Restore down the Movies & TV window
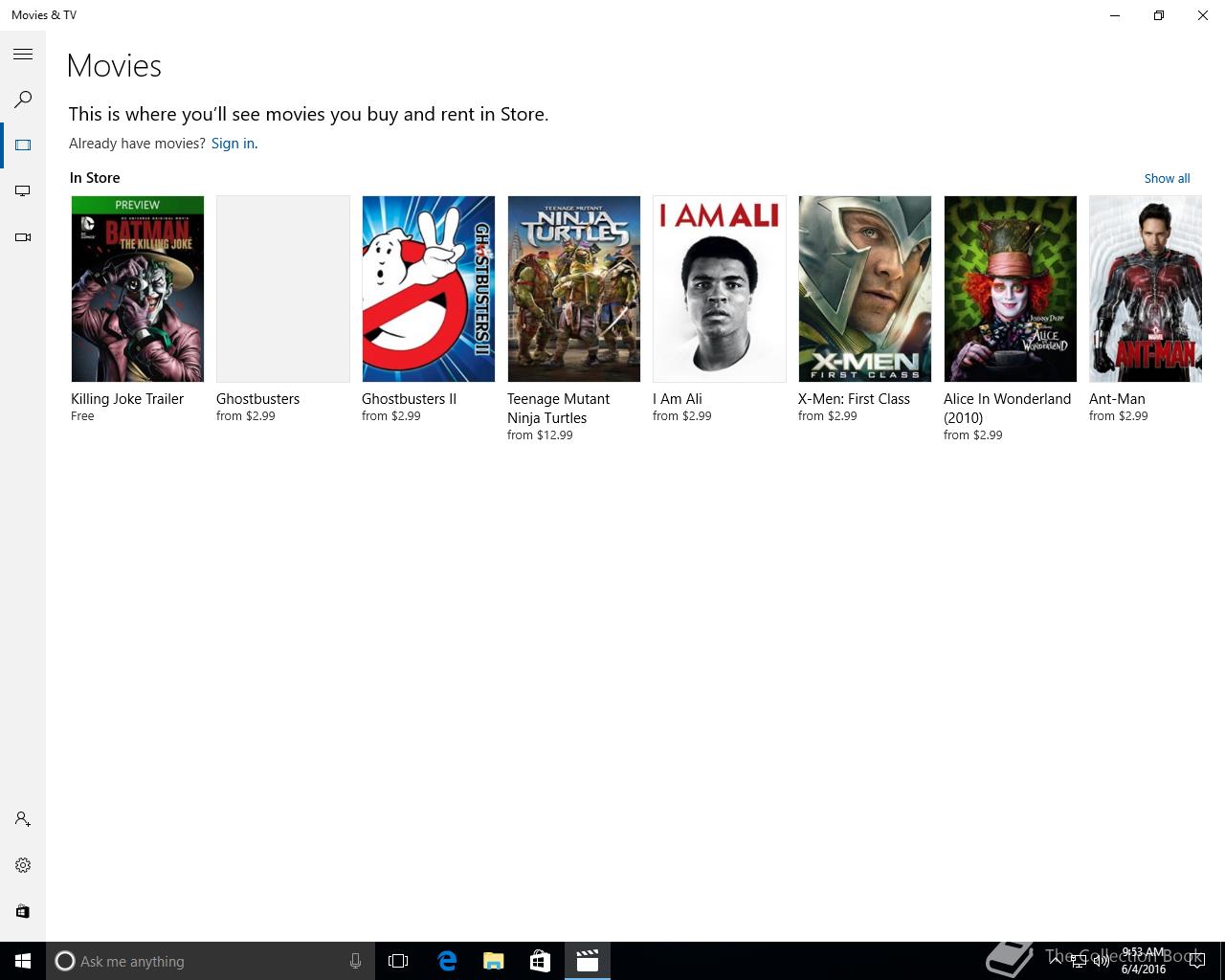 pyautogui.click(x=1159, y=15)
